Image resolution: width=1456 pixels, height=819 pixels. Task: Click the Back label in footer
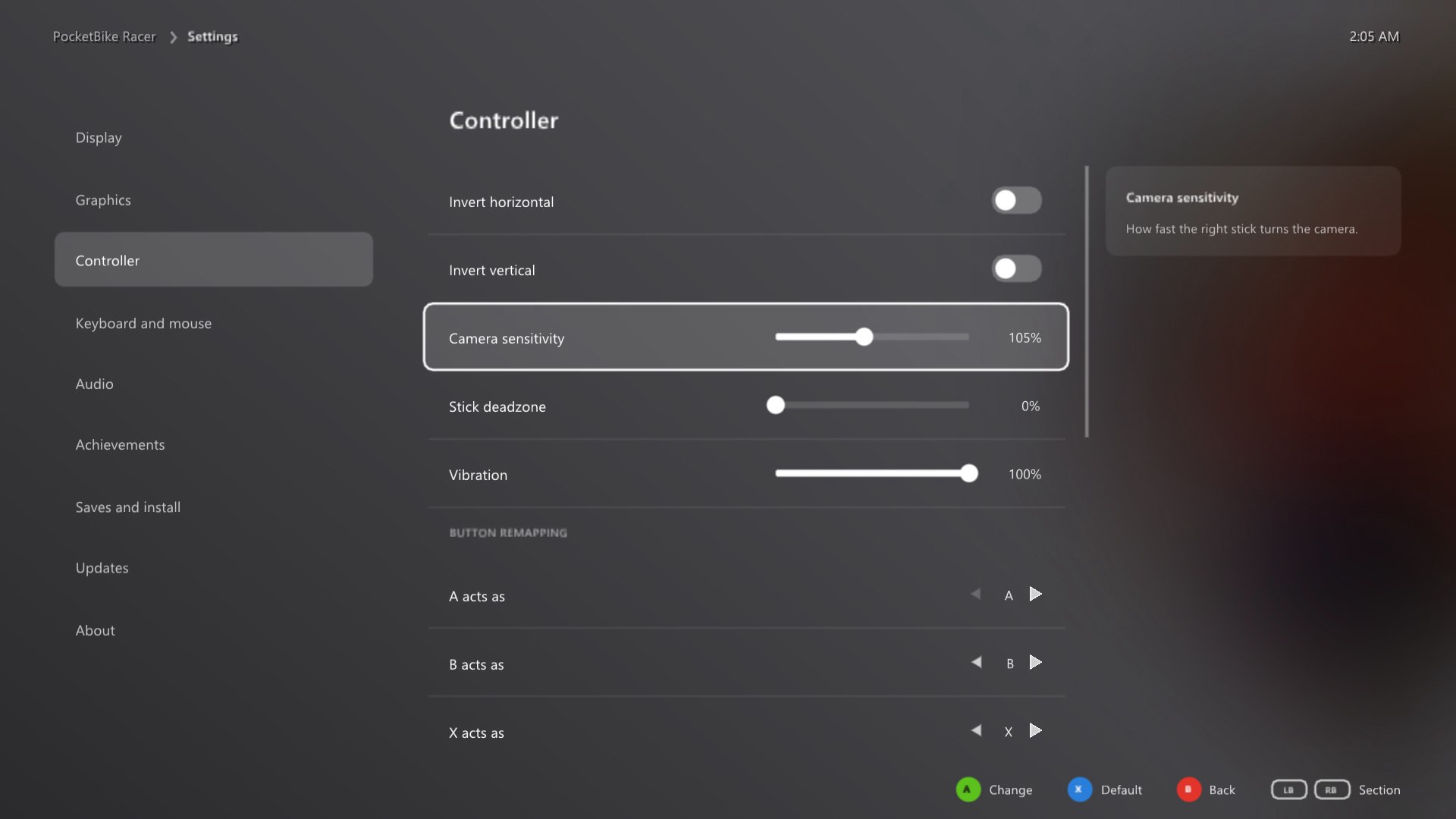coord(1222,789)
